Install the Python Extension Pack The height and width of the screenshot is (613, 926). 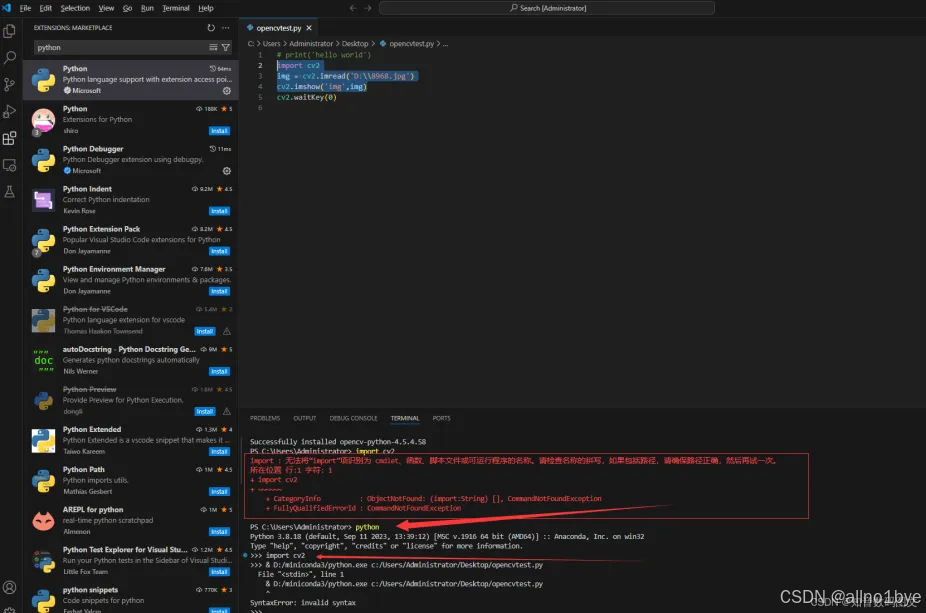pyautogui.click(x=219, y=252)
